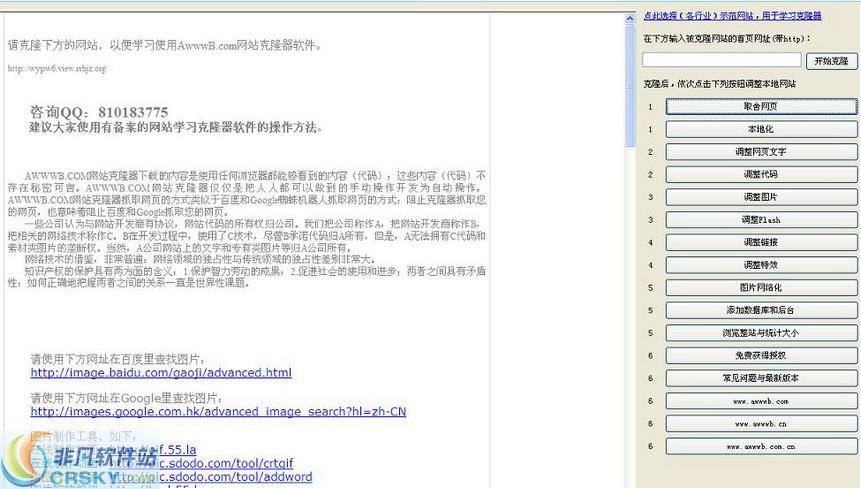Open the image.baidu.com advanced search link
Image resolution: width=861 pixels, height=489 pixels.
click(x=161, y=373)
